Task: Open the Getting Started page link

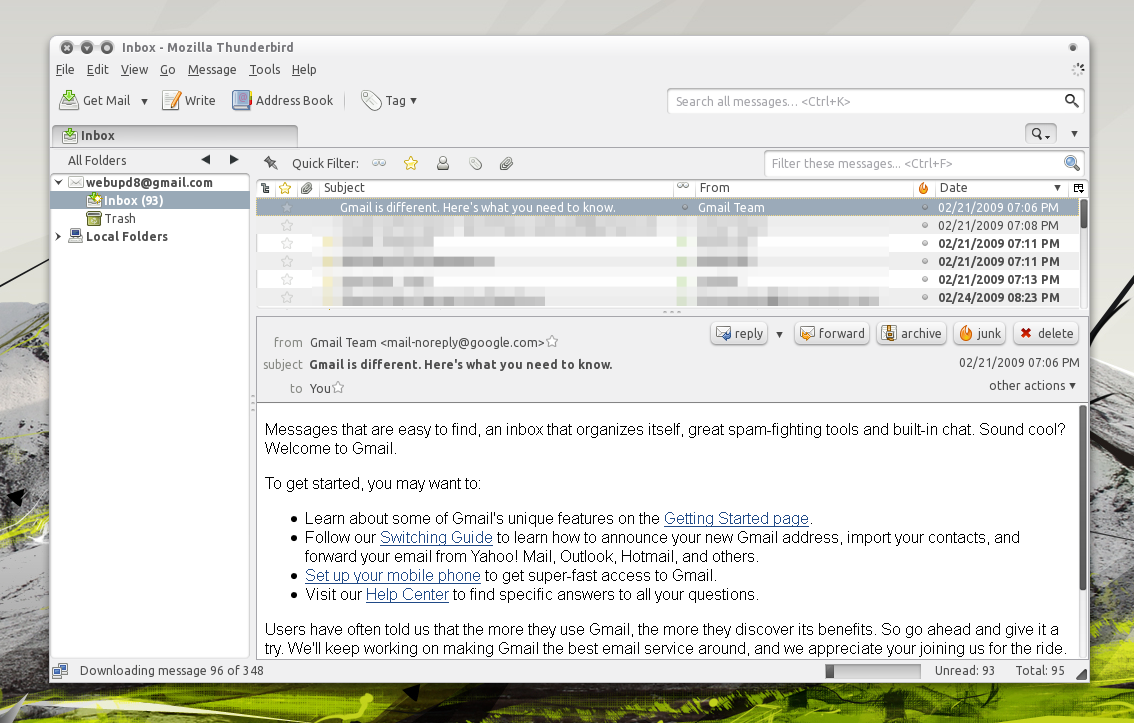Action: click(736, 519)
